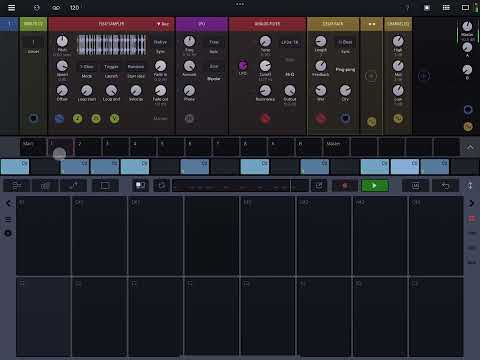
Task: Collapse the panel with the up chevron
Action: click(470, 147)
